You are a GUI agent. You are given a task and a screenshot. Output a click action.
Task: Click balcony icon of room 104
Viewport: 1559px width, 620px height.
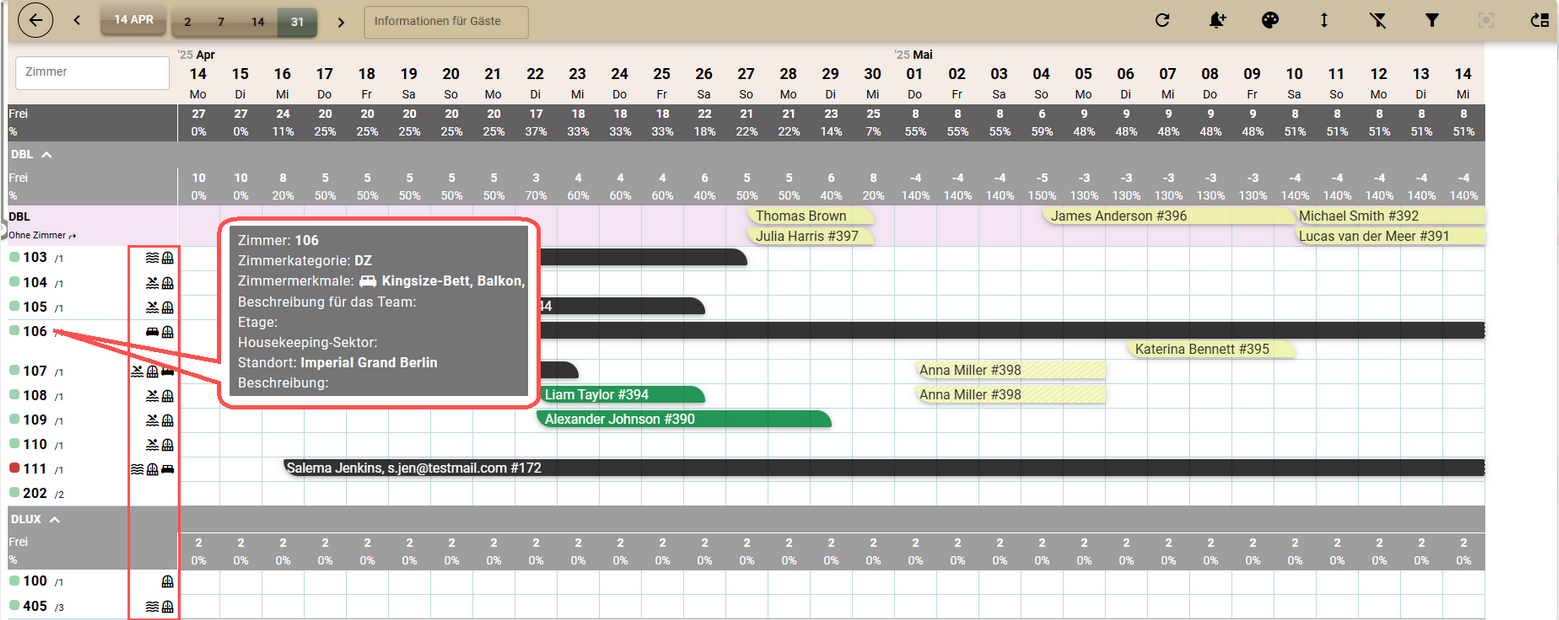click(x=167, y=282)
